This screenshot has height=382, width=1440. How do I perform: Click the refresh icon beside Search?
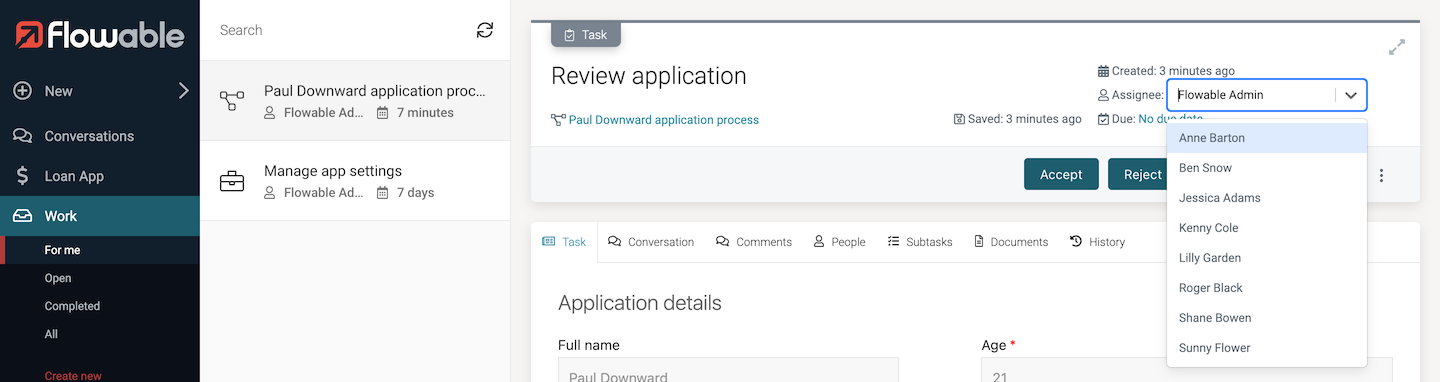[x=485, y=30]
